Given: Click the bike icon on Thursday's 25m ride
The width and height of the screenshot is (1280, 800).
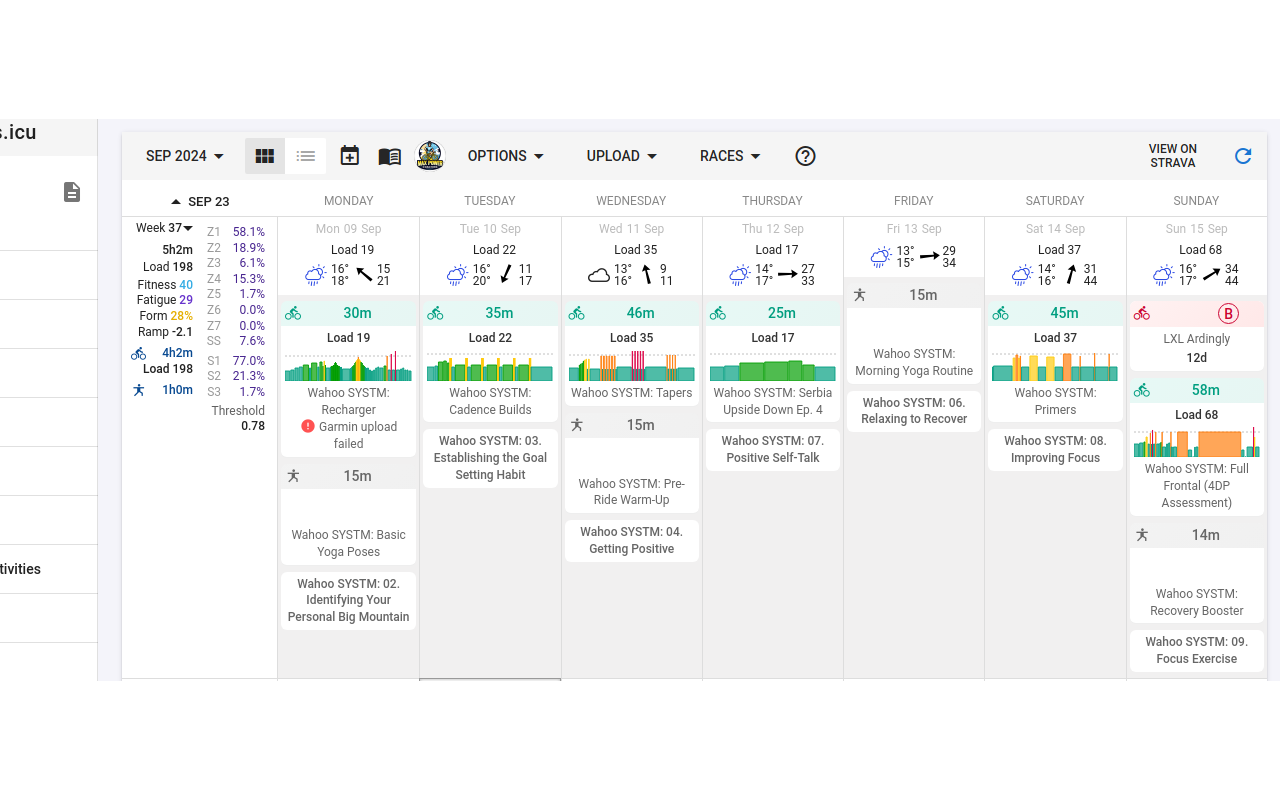Looking at the screenshot, I should pos(718,313).
